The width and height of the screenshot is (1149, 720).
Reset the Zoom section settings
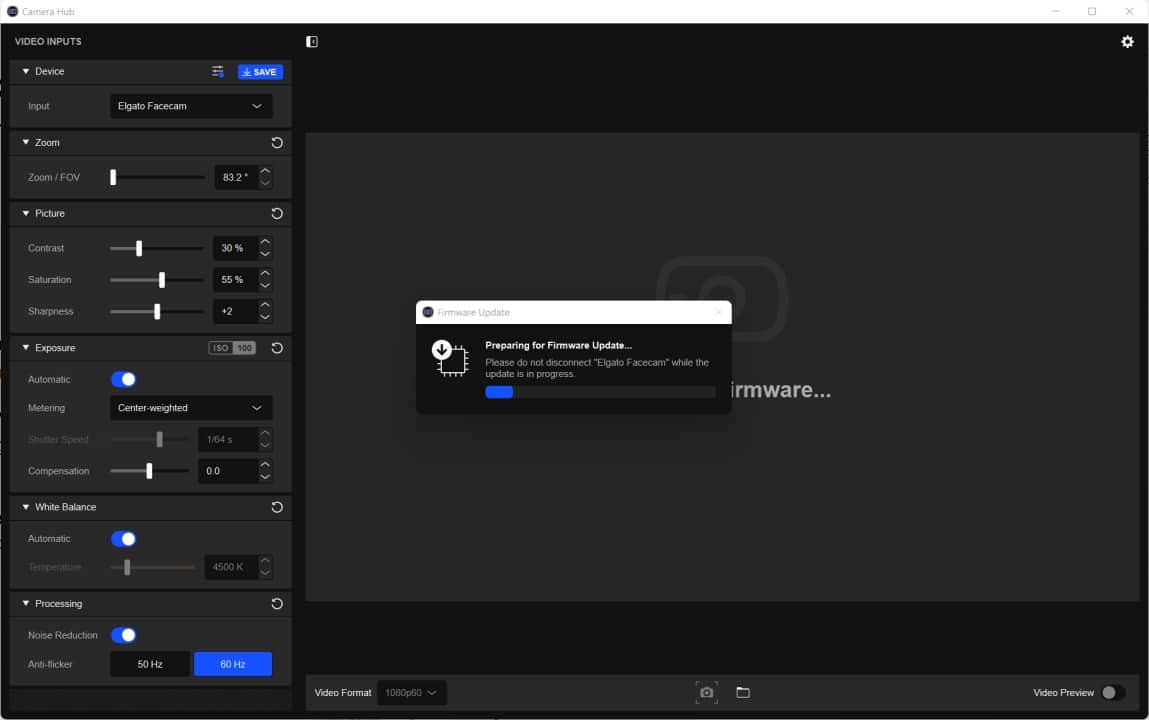click(277, 143)
